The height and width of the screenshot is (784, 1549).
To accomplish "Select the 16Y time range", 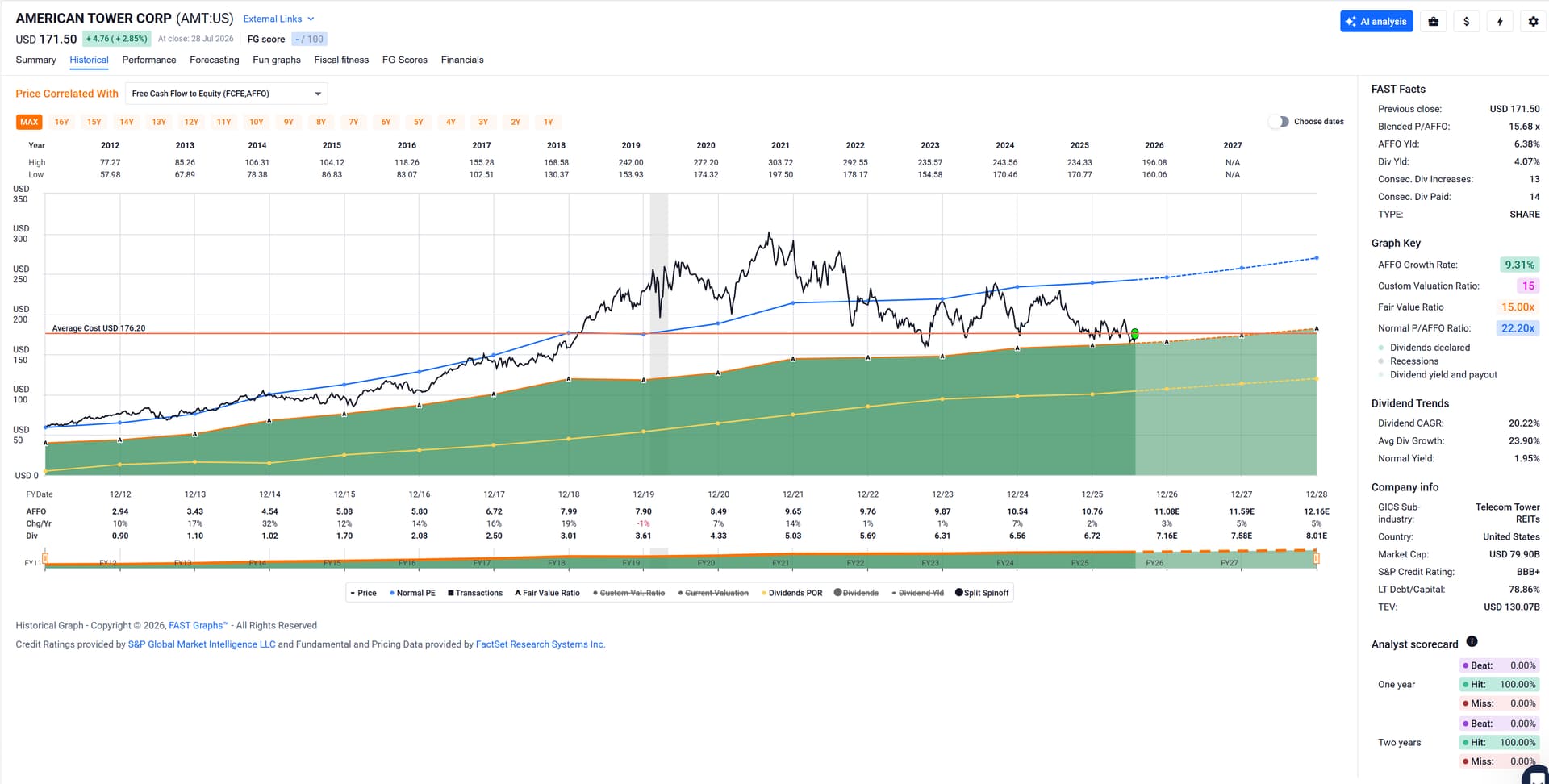I will pos(61,122).
